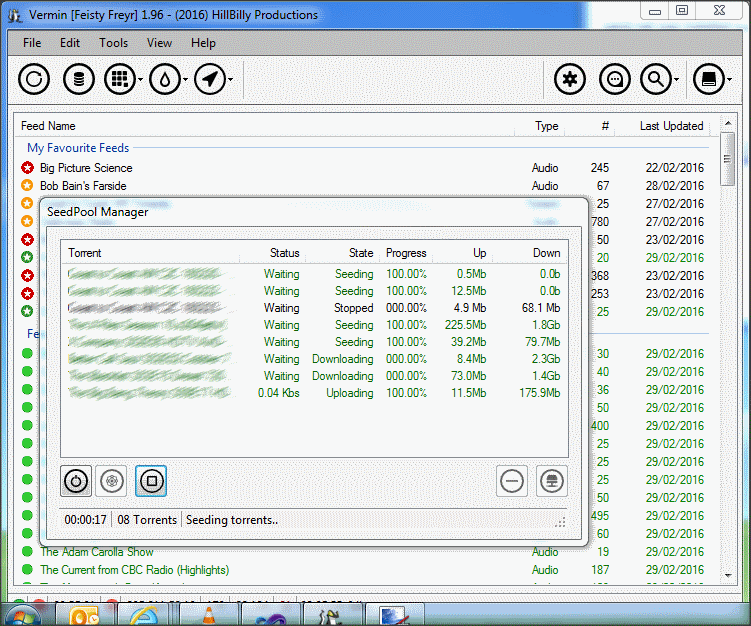Image resolution: width=751 pixels, height=626 pixels.
Task: Click the Type column header
Action: coord(540,126)
